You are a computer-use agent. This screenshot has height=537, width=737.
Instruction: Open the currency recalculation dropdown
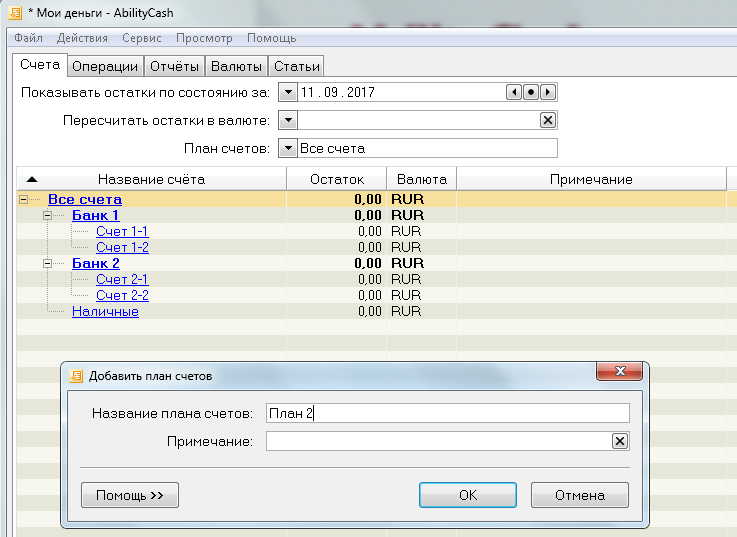[x=287, y=120]
